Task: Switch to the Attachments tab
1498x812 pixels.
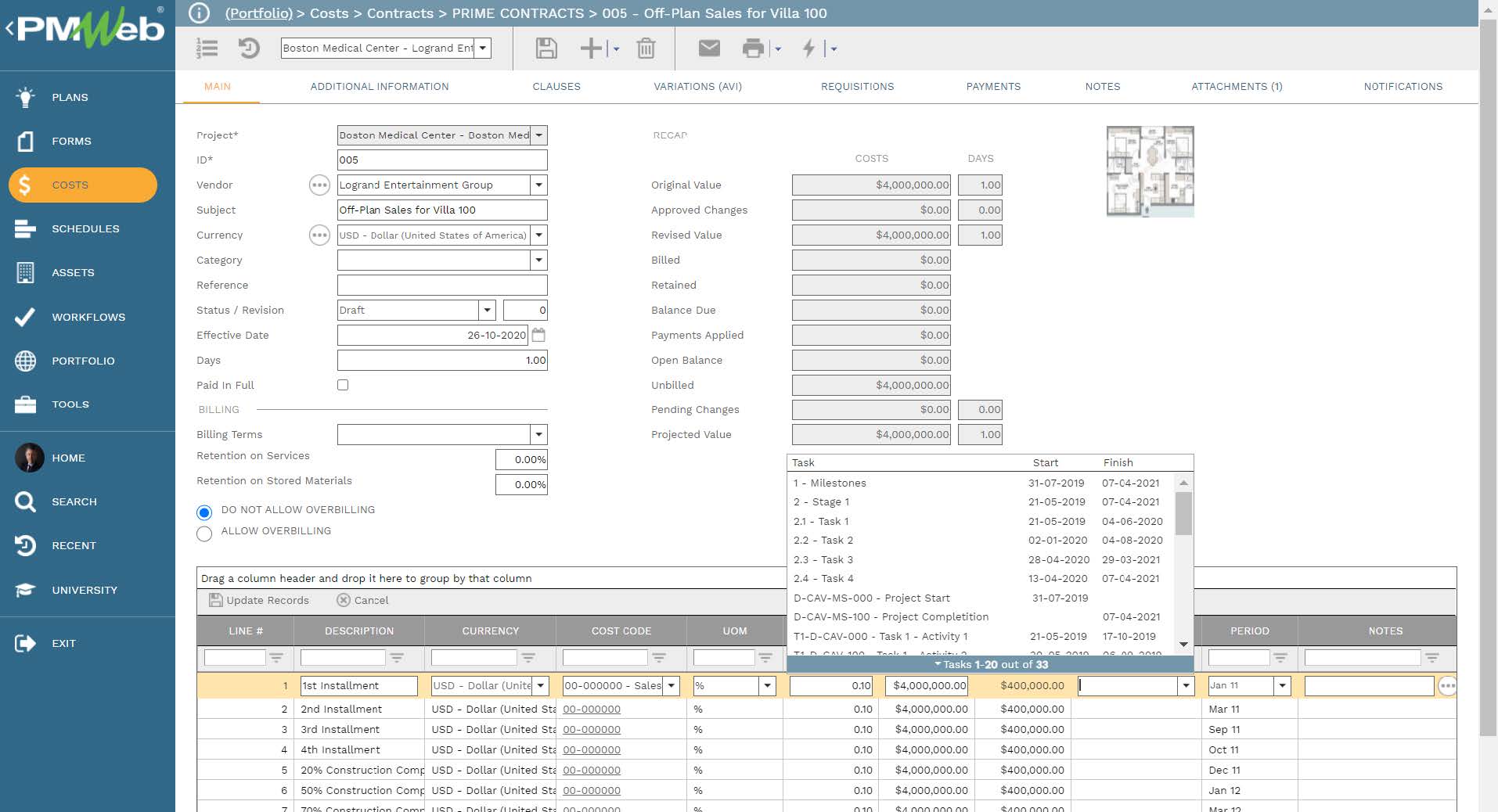Action: click(x=1237, y=86)
